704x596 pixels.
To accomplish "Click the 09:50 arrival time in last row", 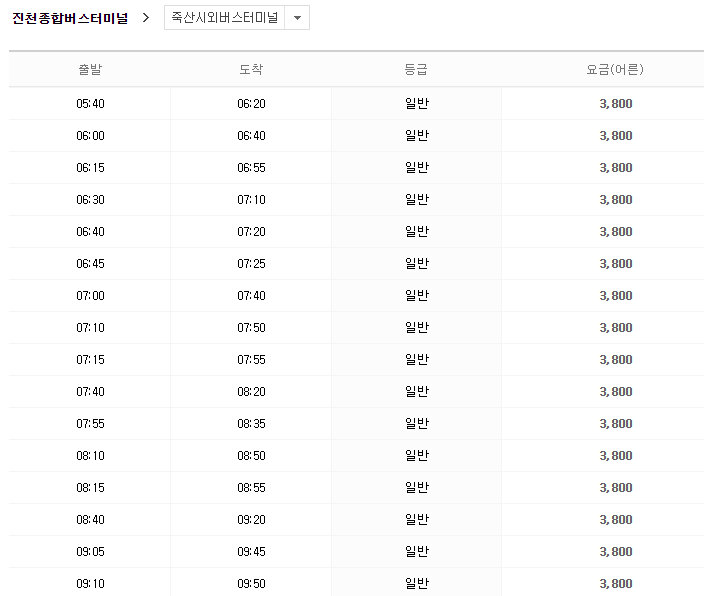I will point(251,584).
